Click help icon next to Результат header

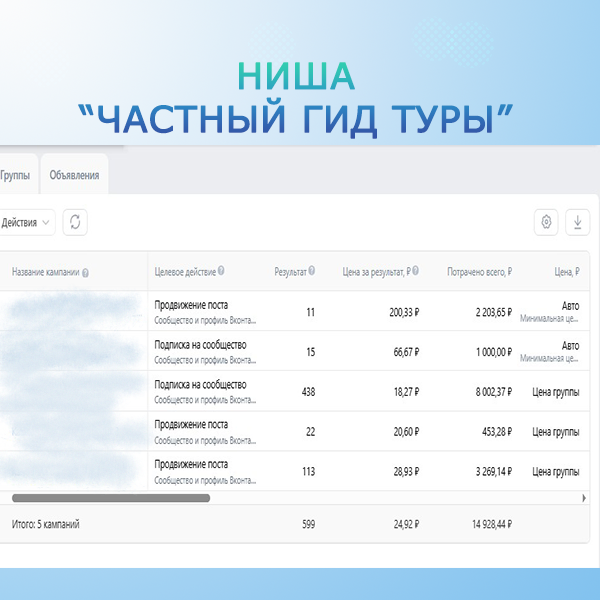311,271
